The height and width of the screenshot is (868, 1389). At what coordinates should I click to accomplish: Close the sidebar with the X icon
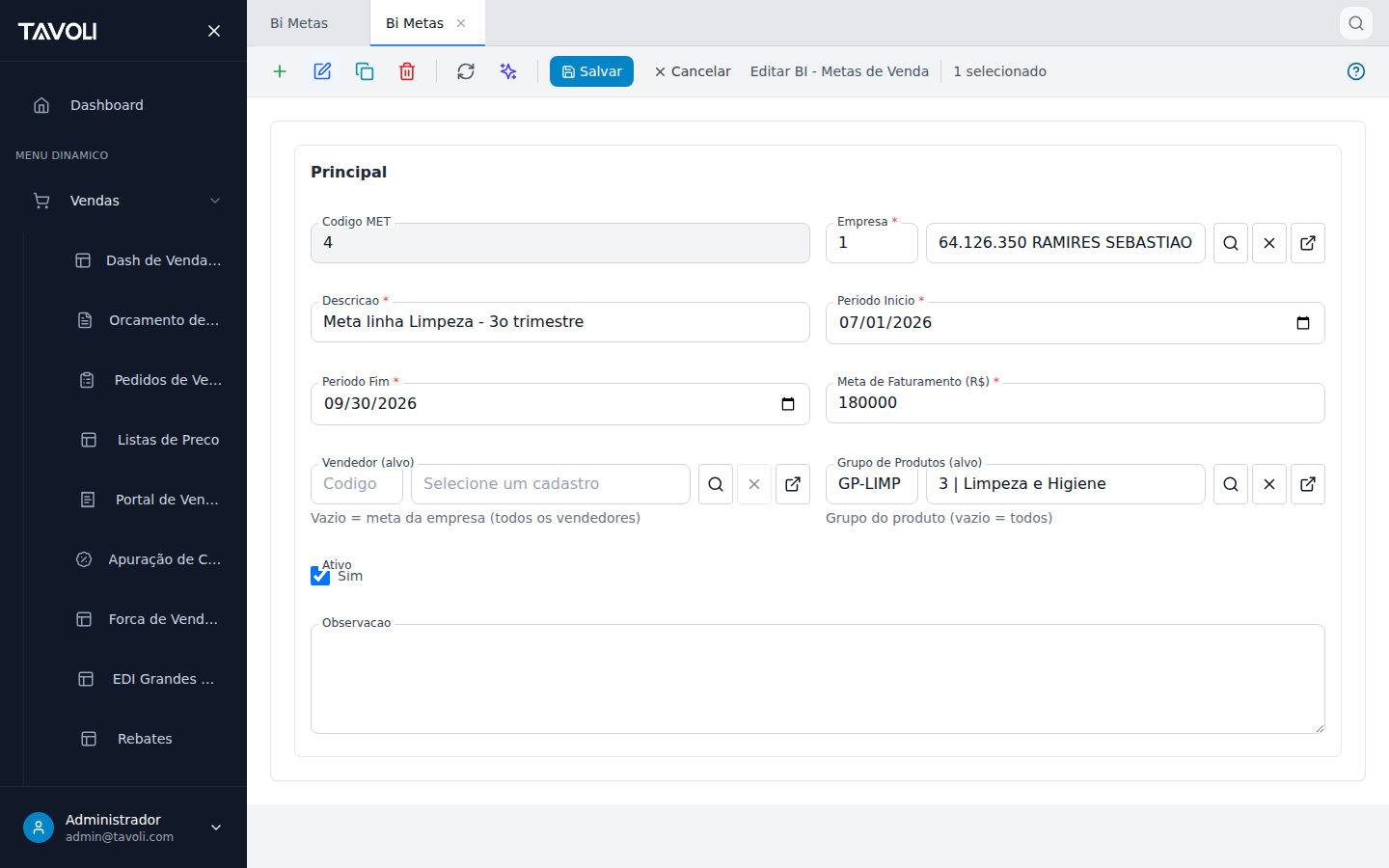tap(214, 31)
